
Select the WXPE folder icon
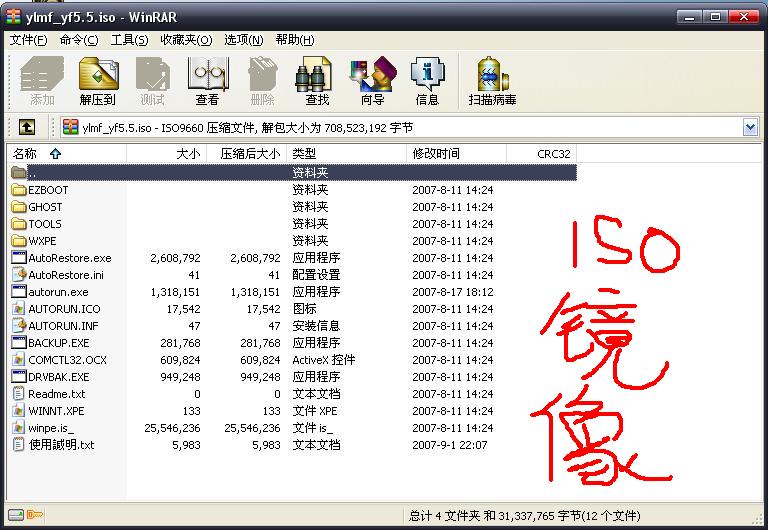(19, 241)
